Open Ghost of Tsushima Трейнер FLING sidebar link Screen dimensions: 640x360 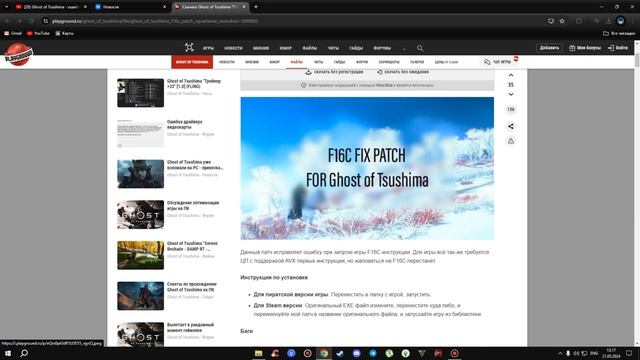coord(194,84)
